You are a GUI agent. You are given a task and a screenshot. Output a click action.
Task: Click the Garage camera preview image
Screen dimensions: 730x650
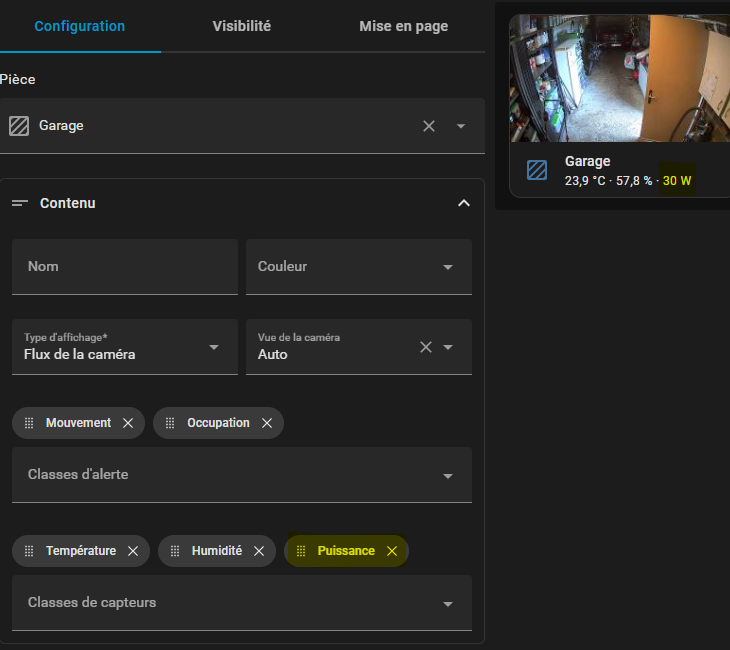[x=619, y=78]
